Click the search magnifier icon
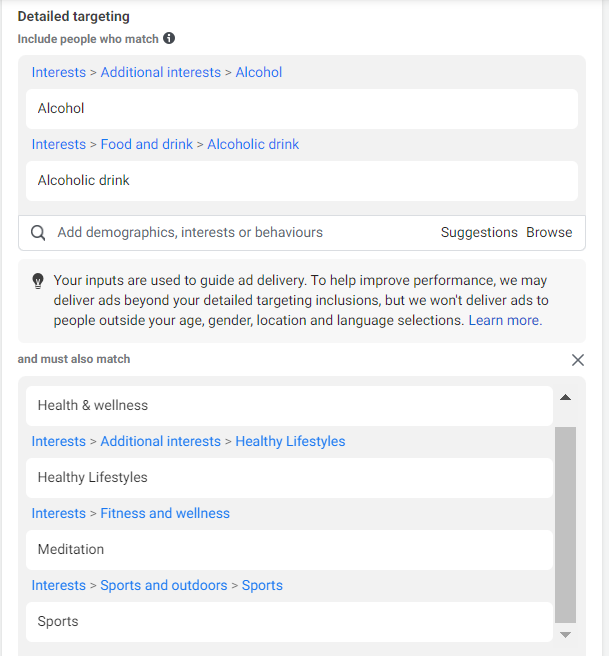609x656 pixels. 38,233
